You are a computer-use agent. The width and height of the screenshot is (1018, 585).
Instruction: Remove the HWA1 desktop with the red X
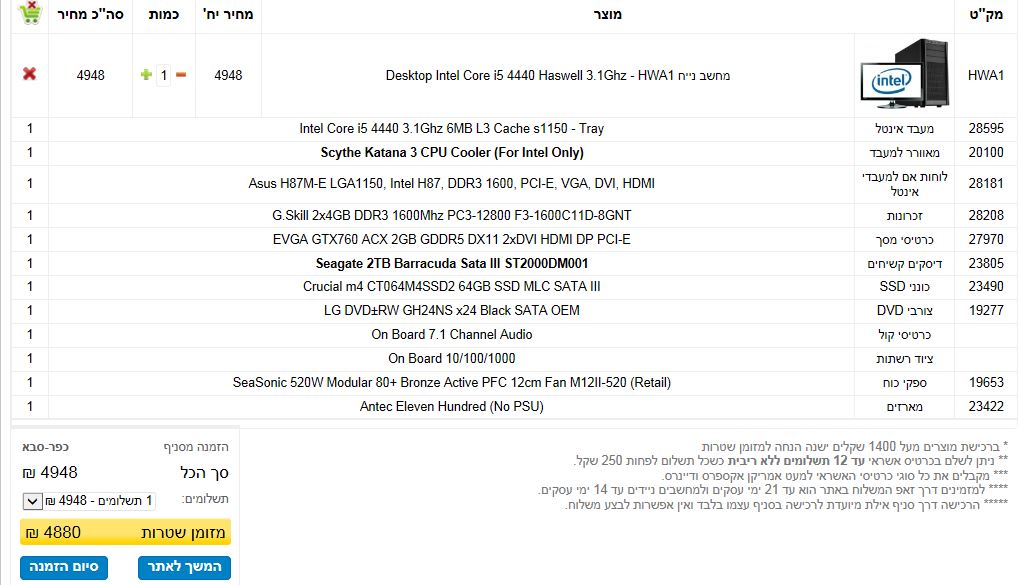coord(29,74)
